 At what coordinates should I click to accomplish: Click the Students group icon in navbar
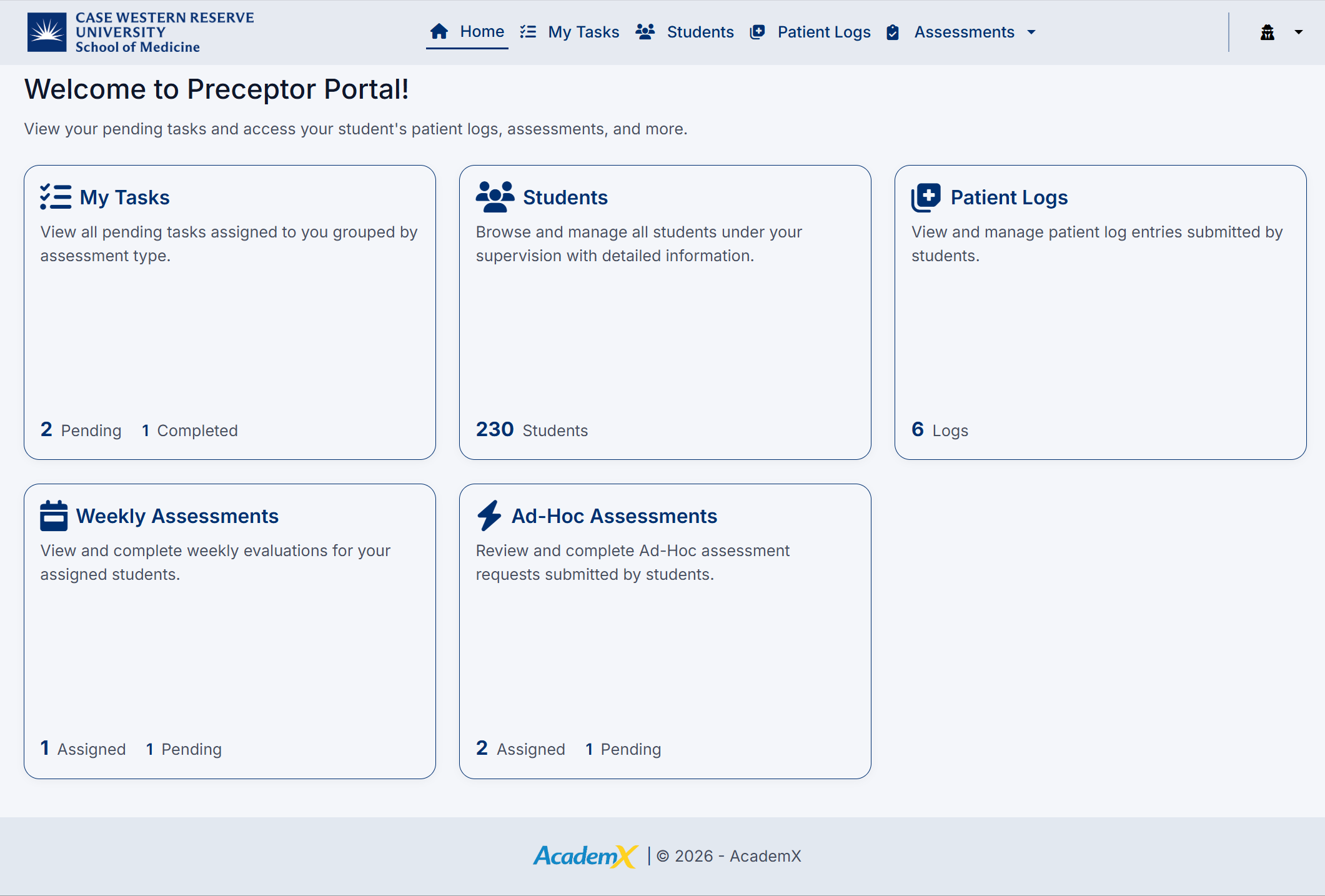[645, 32]
